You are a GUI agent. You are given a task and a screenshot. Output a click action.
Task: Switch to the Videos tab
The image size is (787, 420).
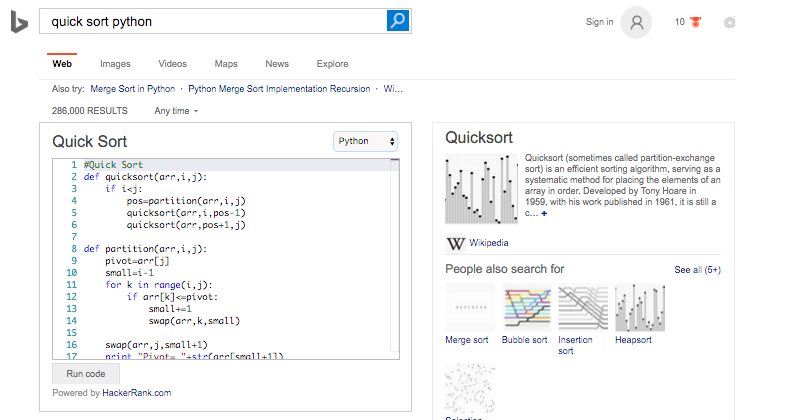click(172, 64)
